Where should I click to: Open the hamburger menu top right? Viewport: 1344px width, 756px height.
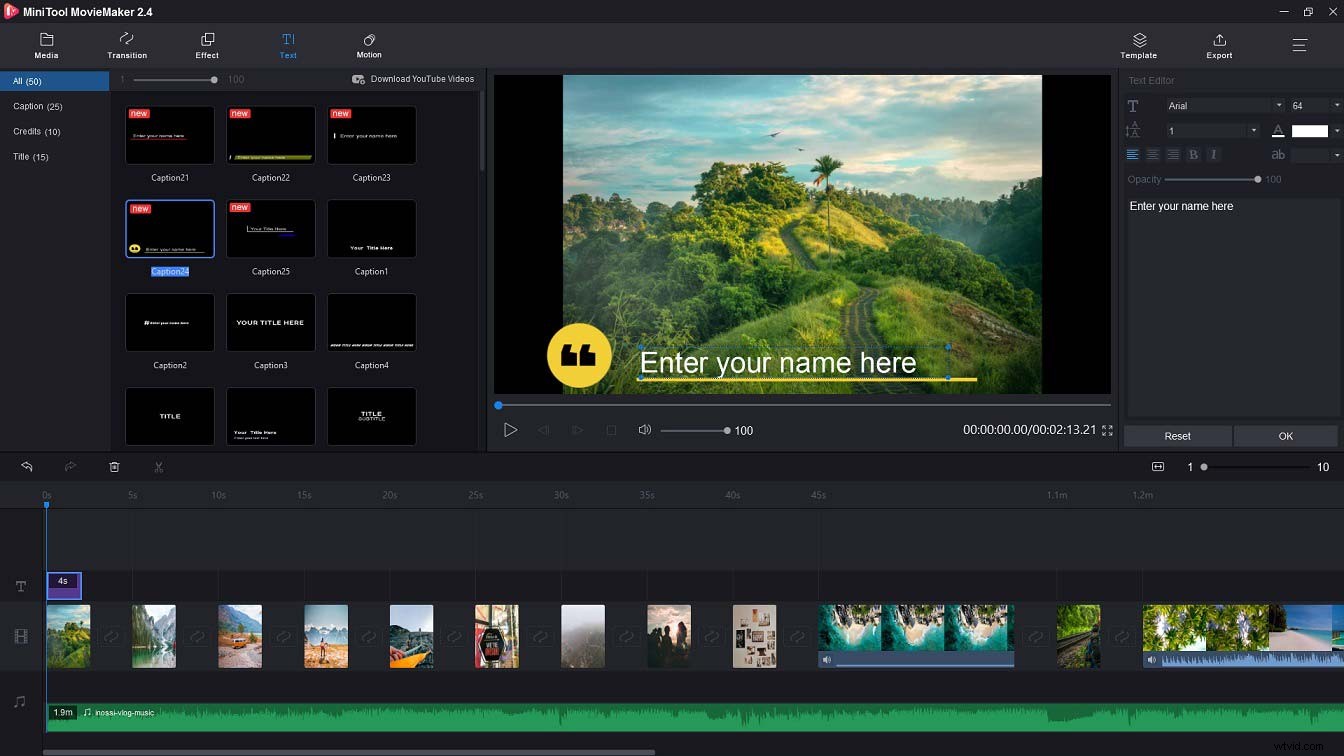(1300, 45)
